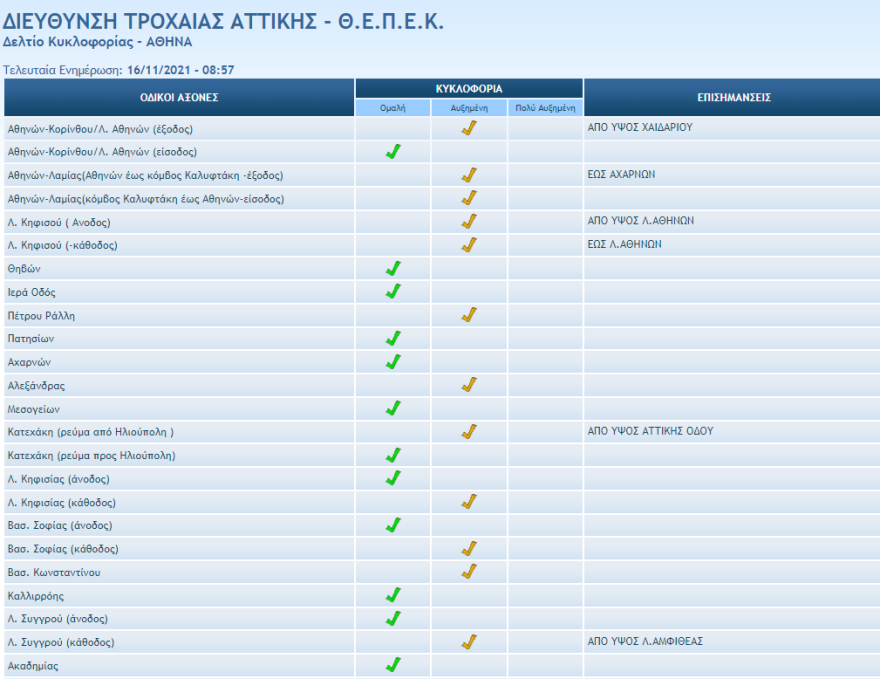
Task: Click the yellow checkmark for Βασ. Κωνσταντίνου
Action: click(x=469, y=572)
